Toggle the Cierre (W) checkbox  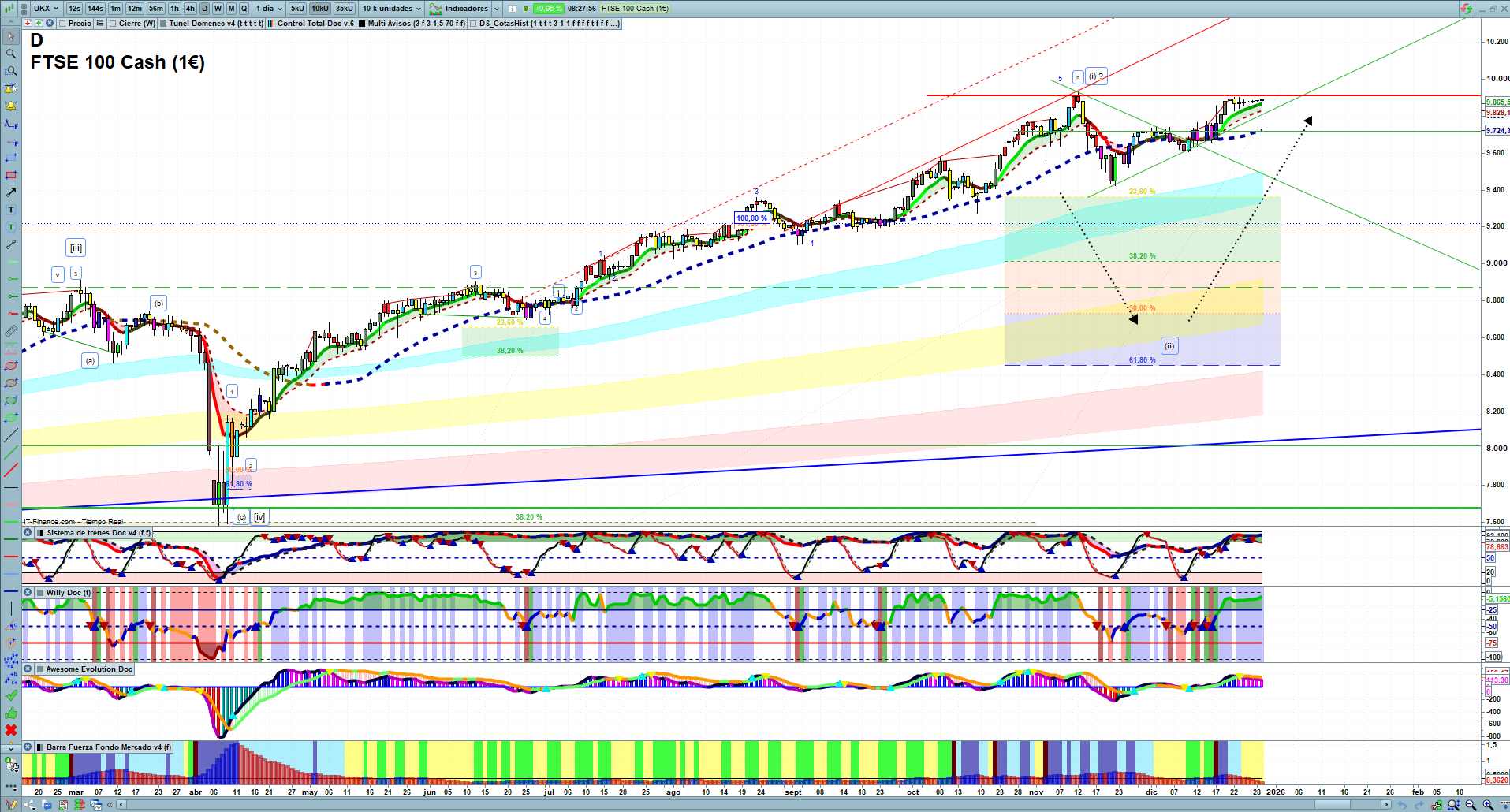click(114, 24)
